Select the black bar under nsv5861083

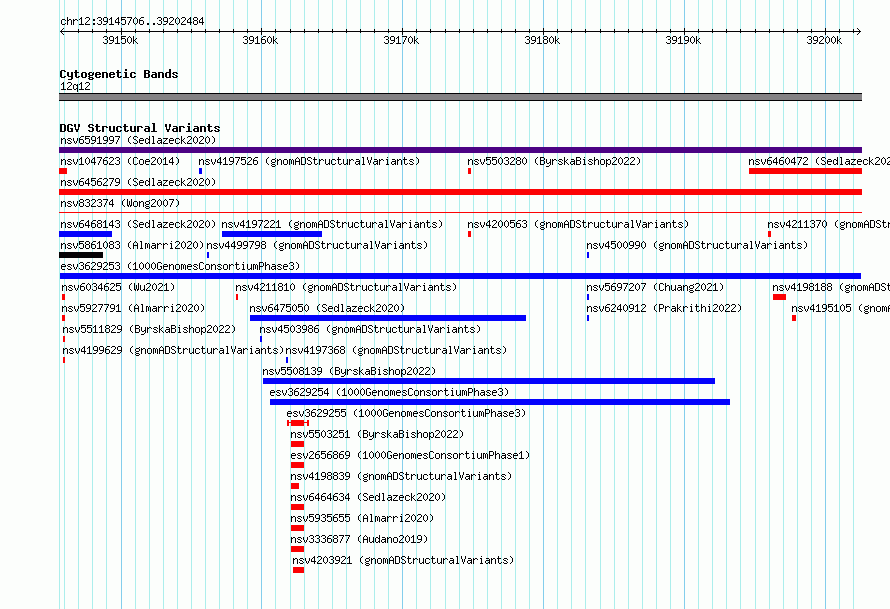[x=81, y=255]
